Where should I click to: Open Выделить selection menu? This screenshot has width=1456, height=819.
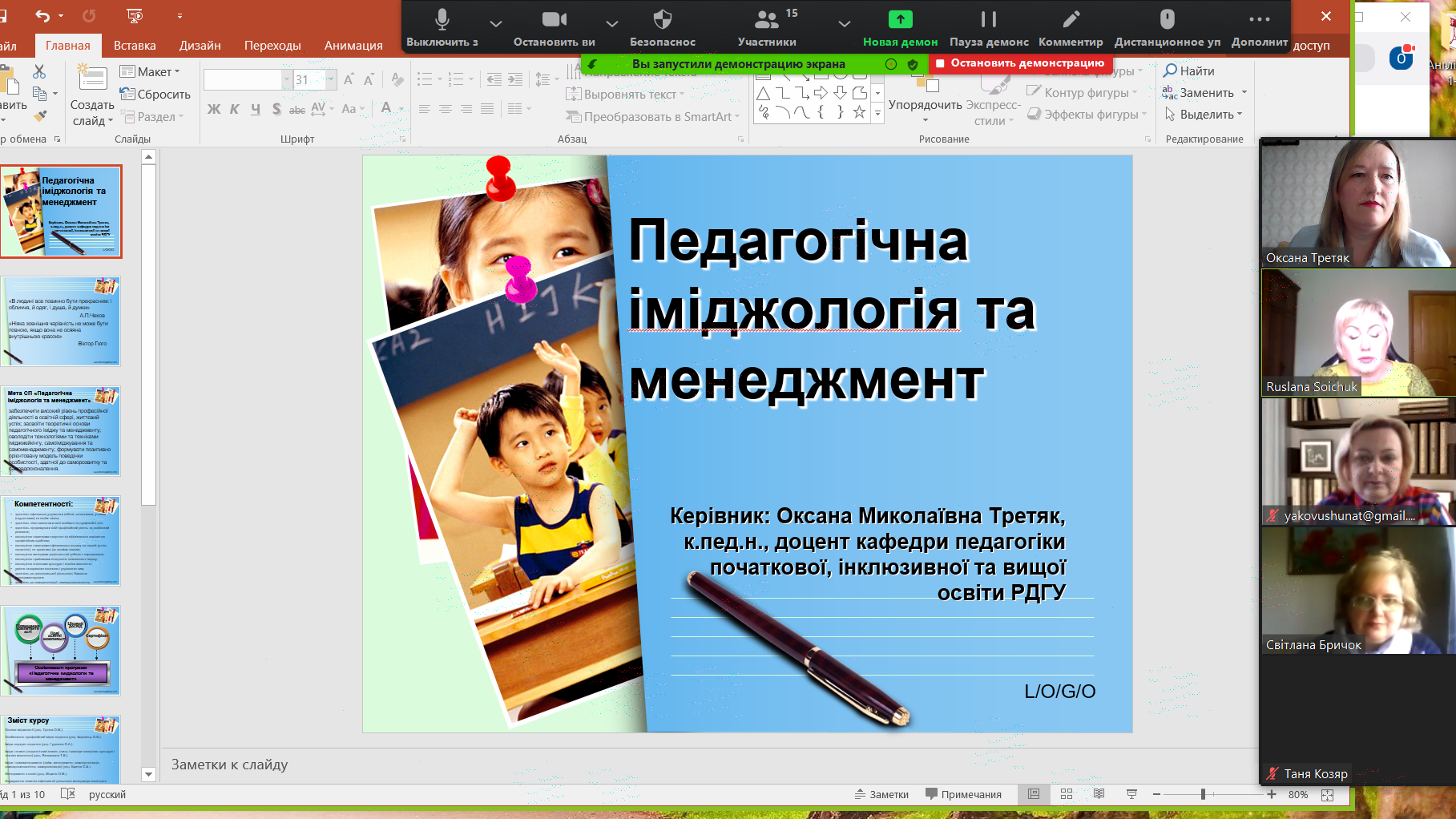coord(1204,115)
